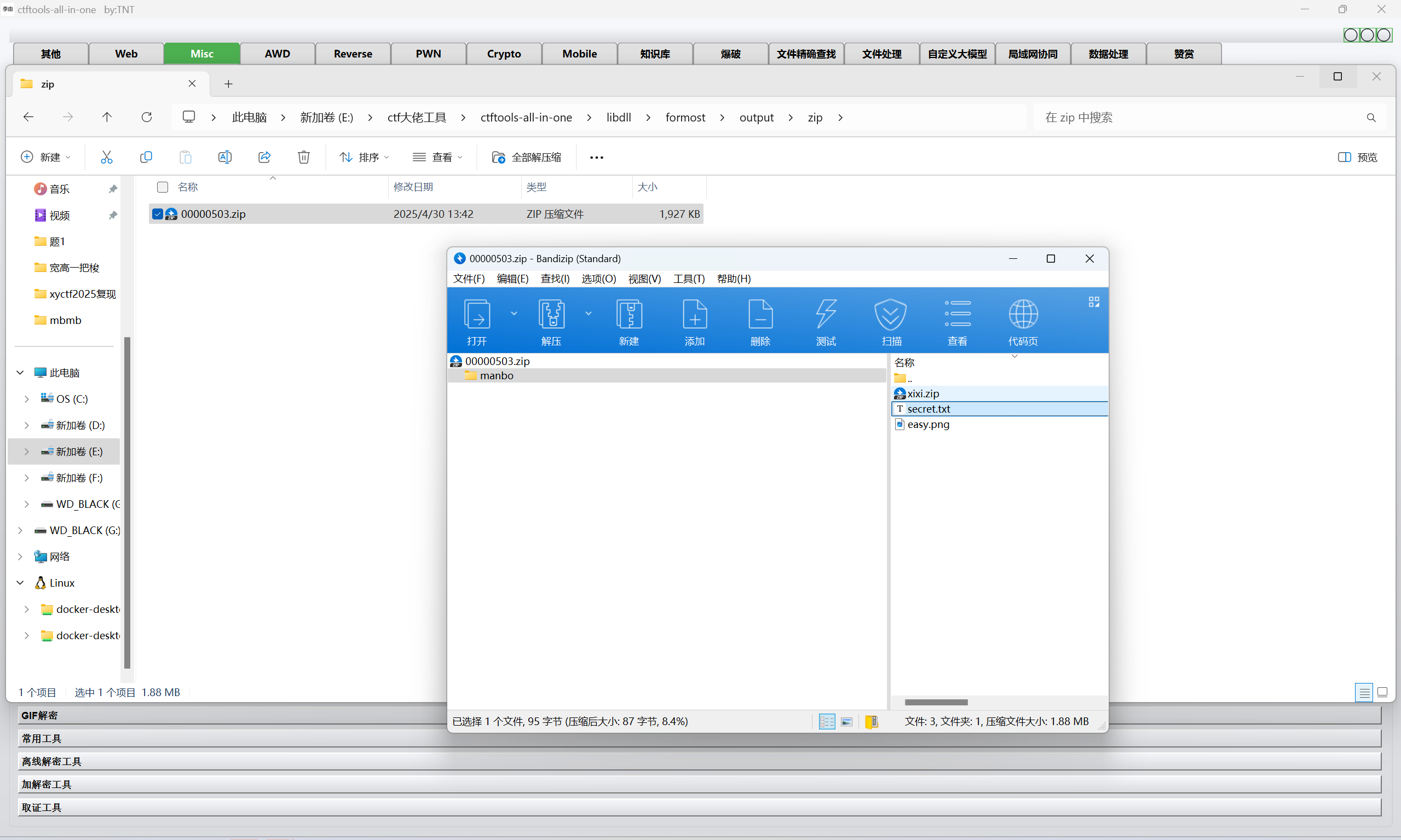Expand the 取证工具 section bar
This screenshot has width=1401, height=840.
pos(699,807)
